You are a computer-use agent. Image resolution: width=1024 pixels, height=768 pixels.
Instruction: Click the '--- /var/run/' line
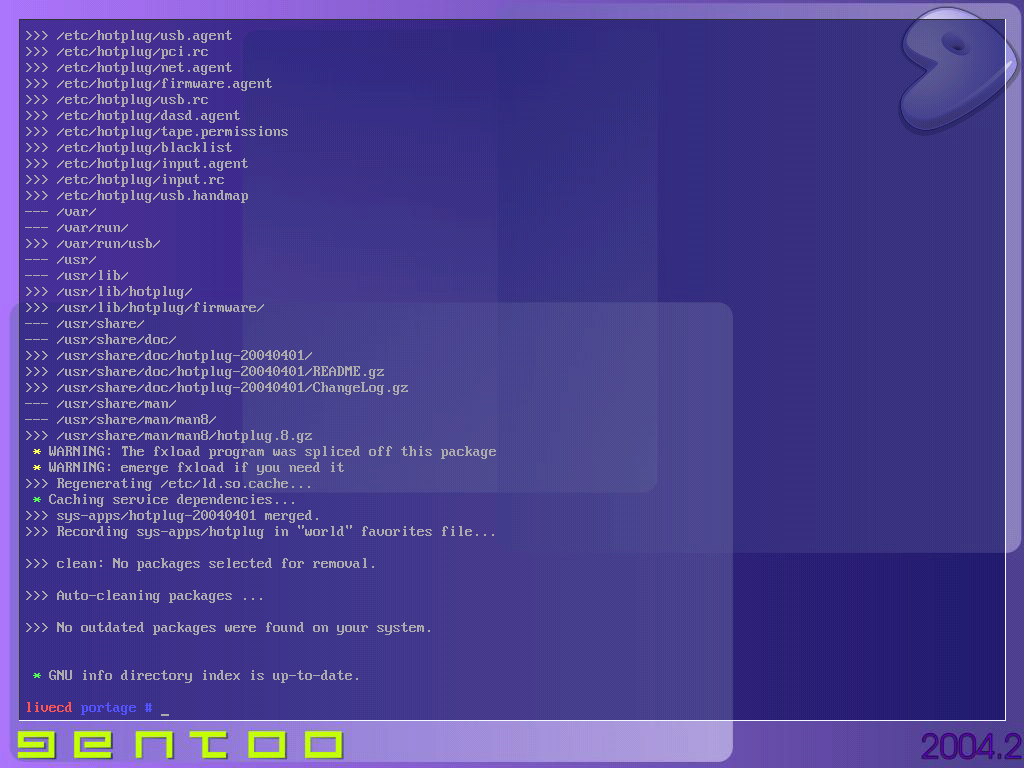click(76, 228)
